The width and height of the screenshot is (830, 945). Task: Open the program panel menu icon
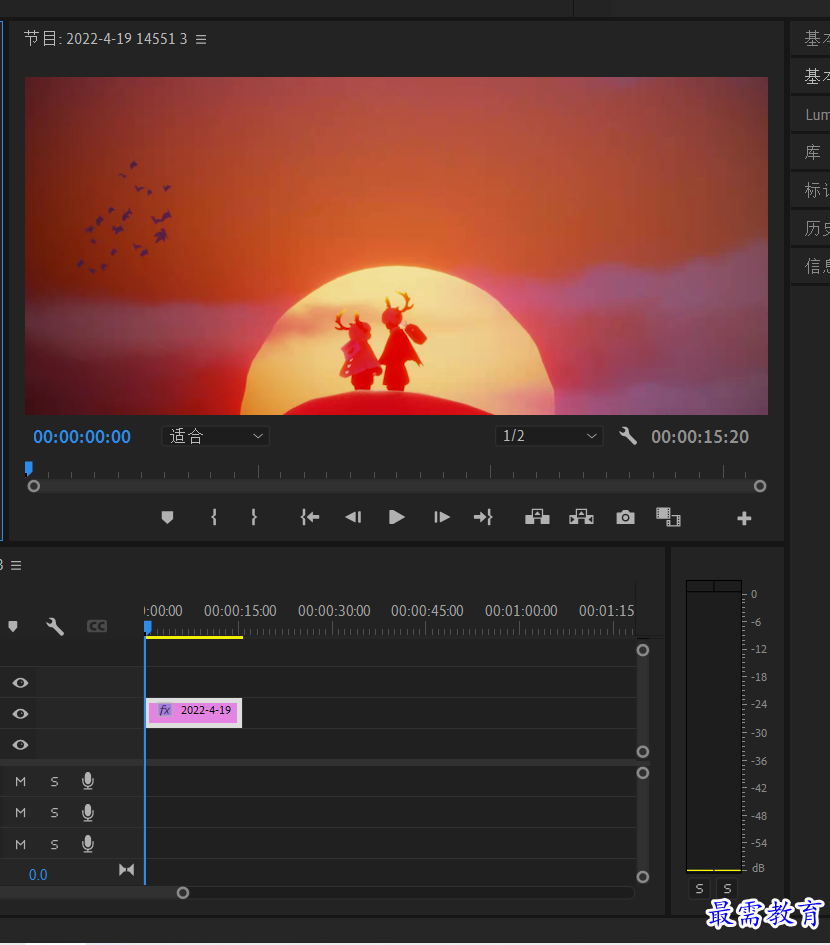(x=201, y=39)
